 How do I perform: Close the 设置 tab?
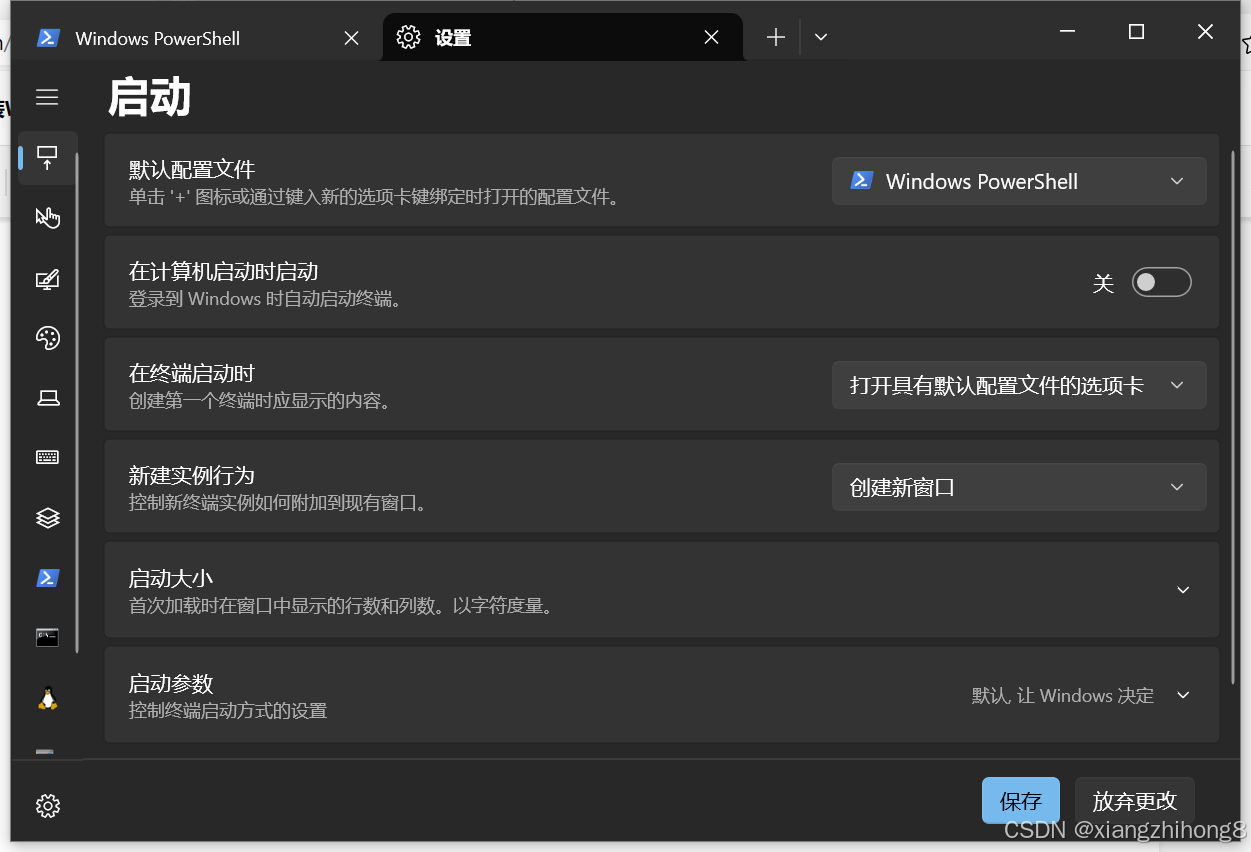click(x=711, y=38)
